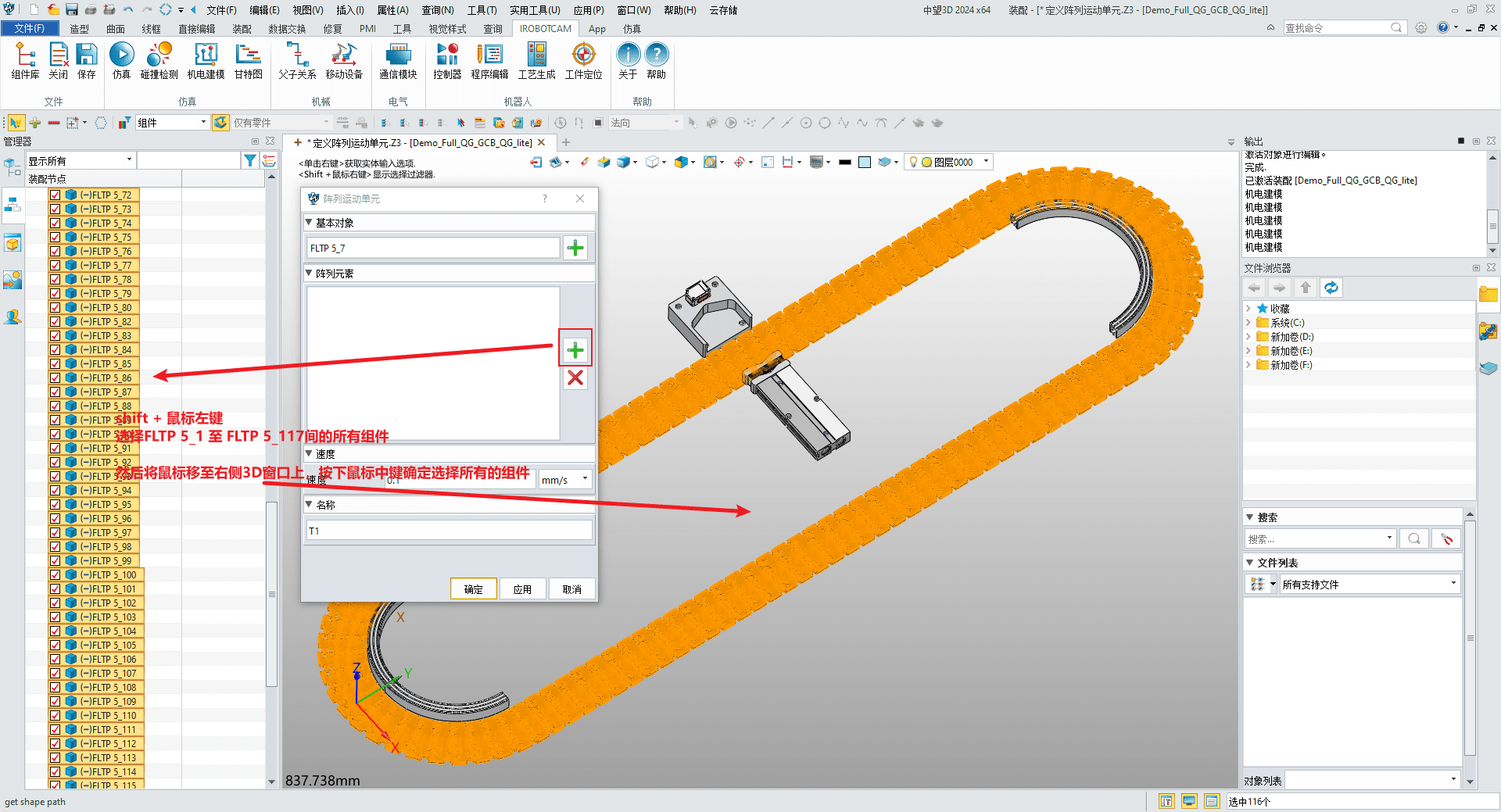This screenshot has height=812, width=1501.
Task: Refresh the file browser list
Action: [1331, 288]
